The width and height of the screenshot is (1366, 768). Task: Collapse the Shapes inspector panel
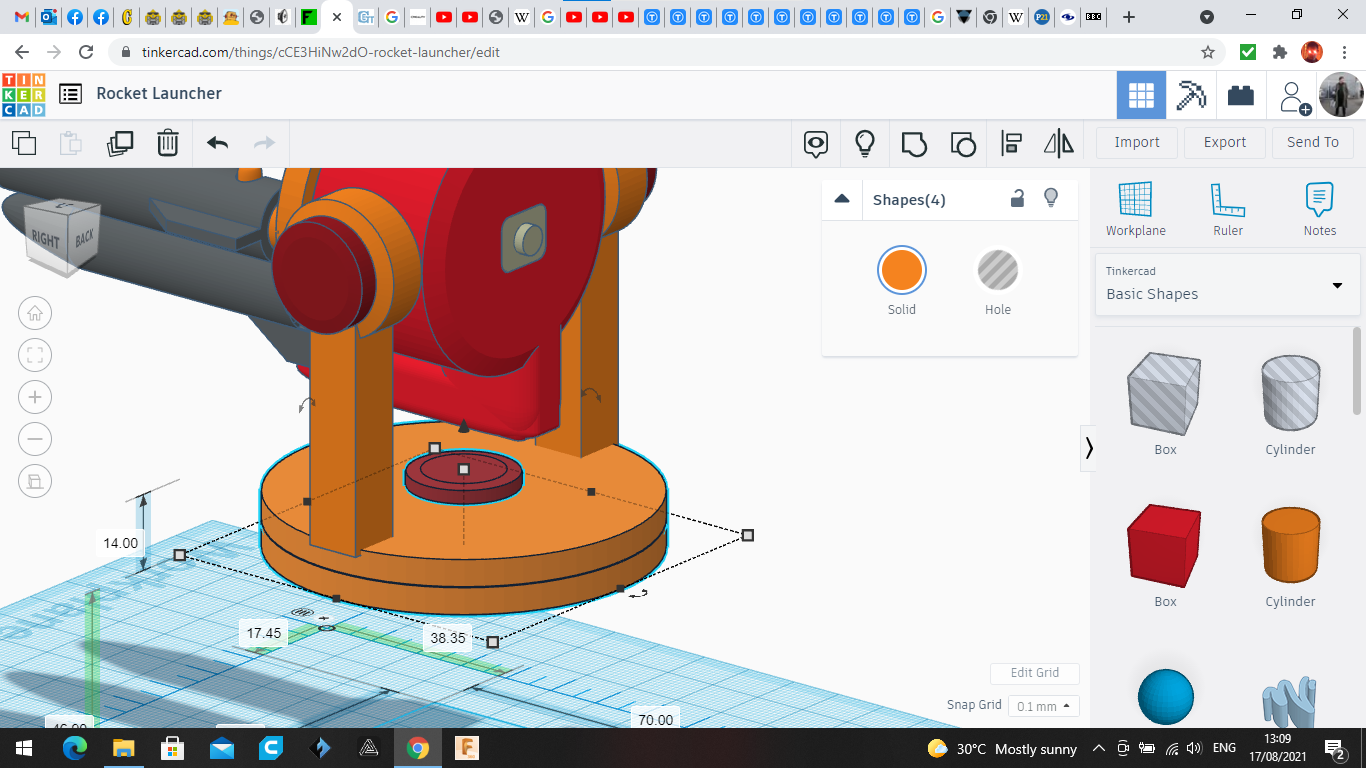842,199
